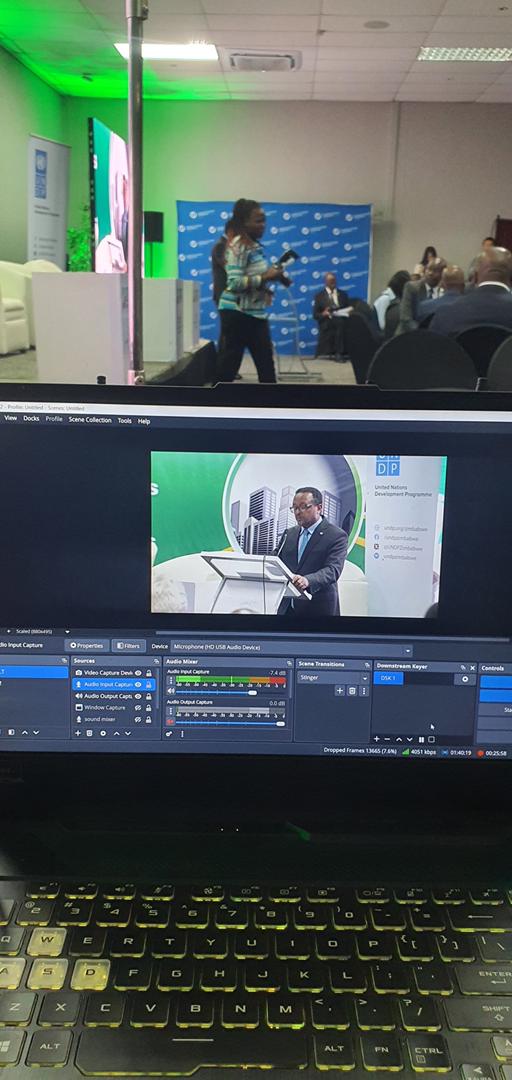Unmute the Audio Output Capture channel
512x1080 pixels.
coord(170,721)
